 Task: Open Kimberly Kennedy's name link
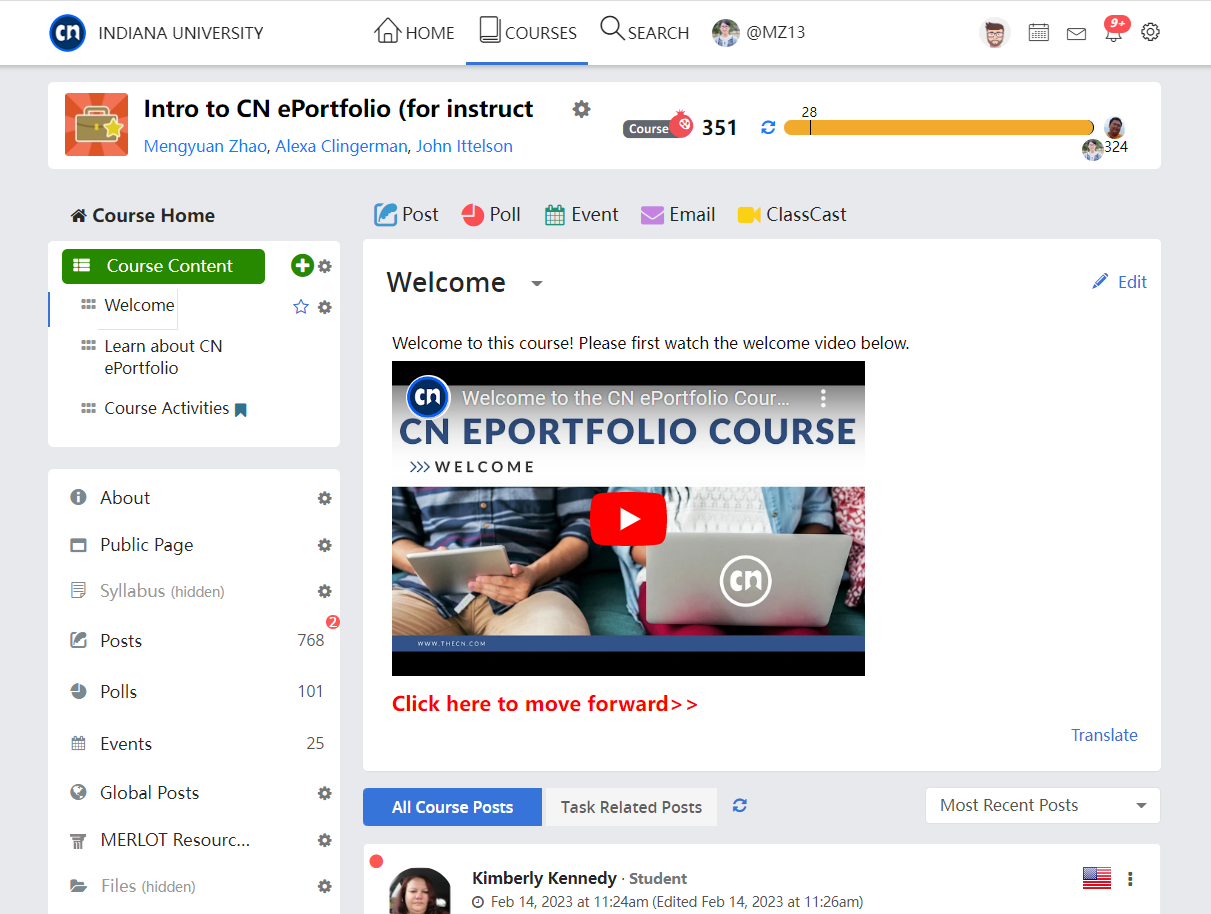(x=544, y=878)
